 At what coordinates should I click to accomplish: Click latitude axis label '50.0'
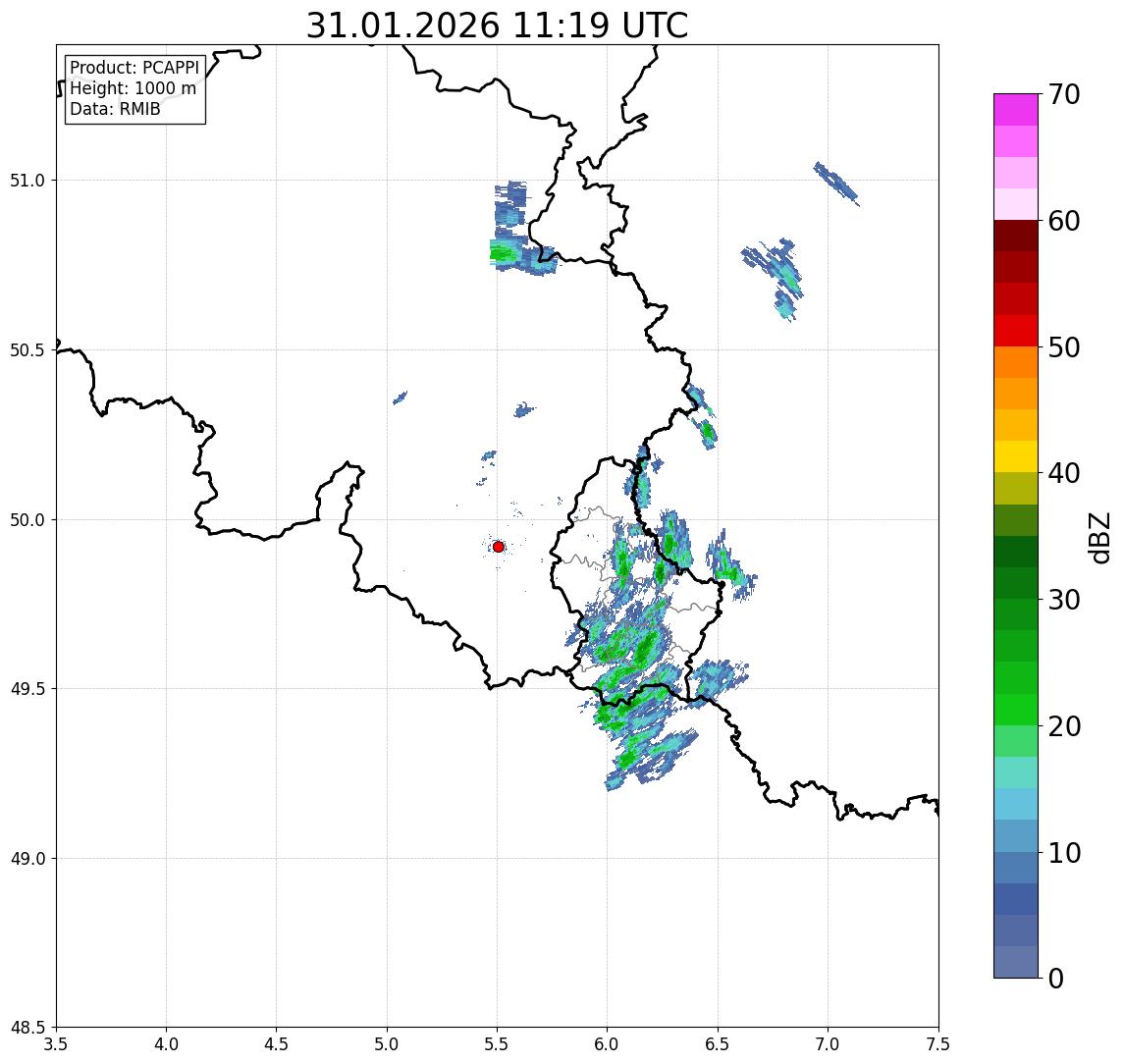click(27, 520)
